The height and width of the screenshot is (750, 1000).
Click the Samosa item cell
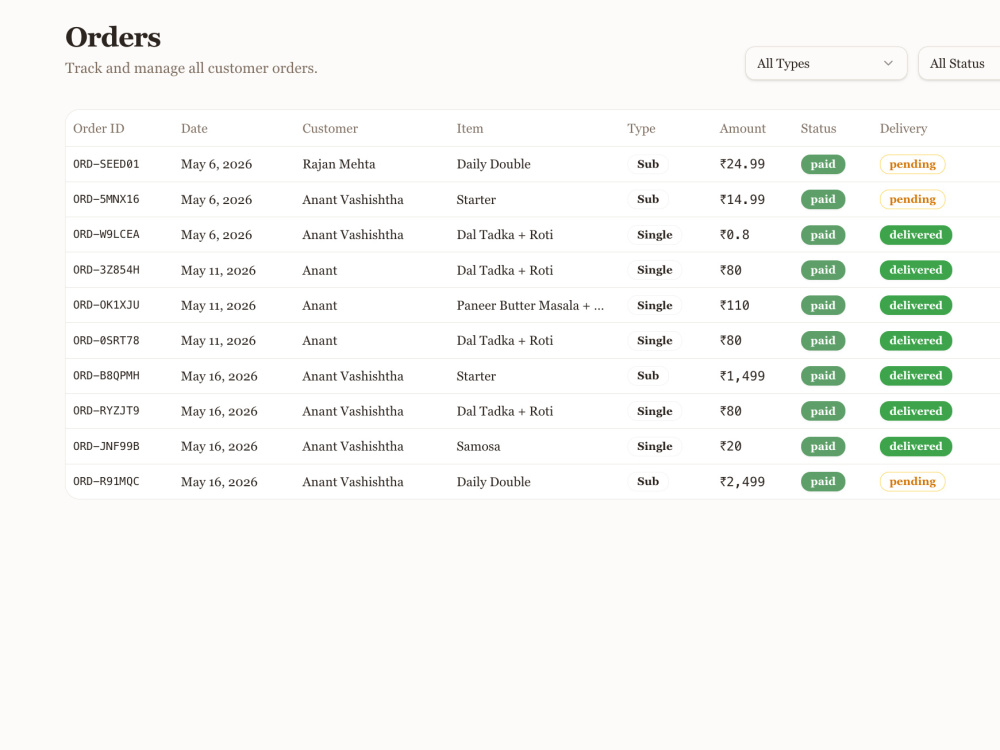[478, 446]
